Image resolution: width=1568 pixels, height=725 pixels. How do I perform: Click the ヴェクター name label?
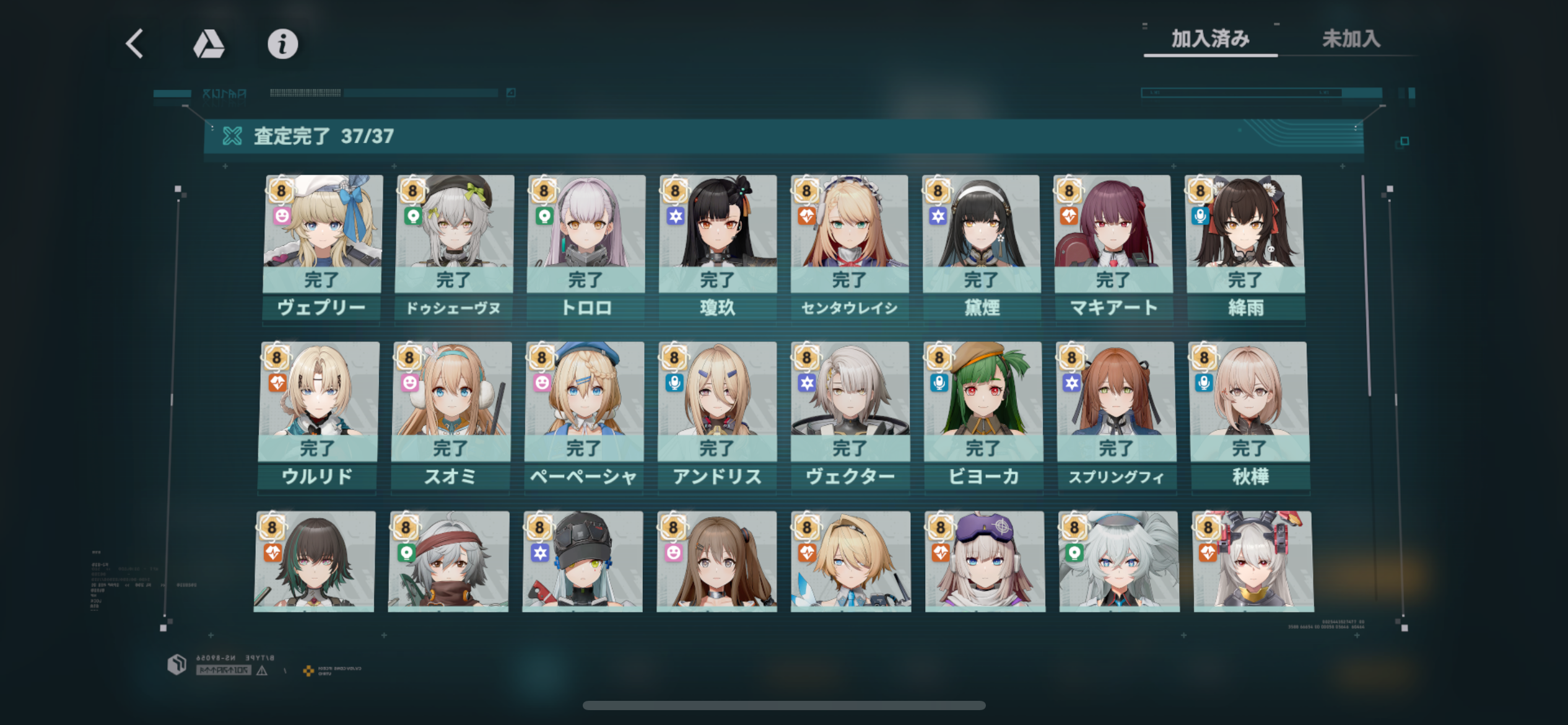coord(850,477)
